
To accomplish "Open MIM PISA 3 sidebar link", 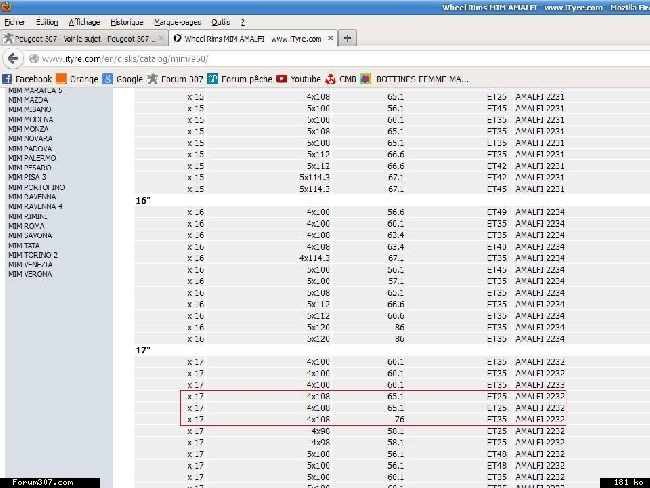I will (x=27, y=177).
